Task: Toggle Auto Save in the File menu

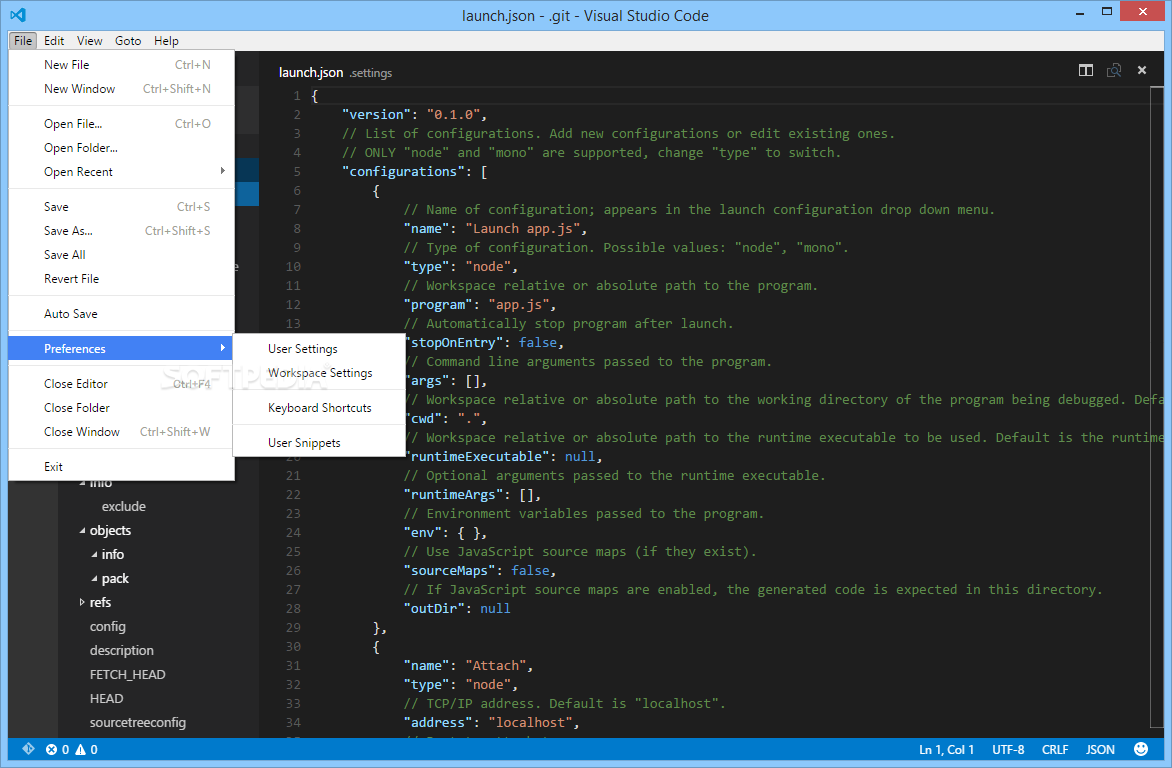Action: point(122,314)
